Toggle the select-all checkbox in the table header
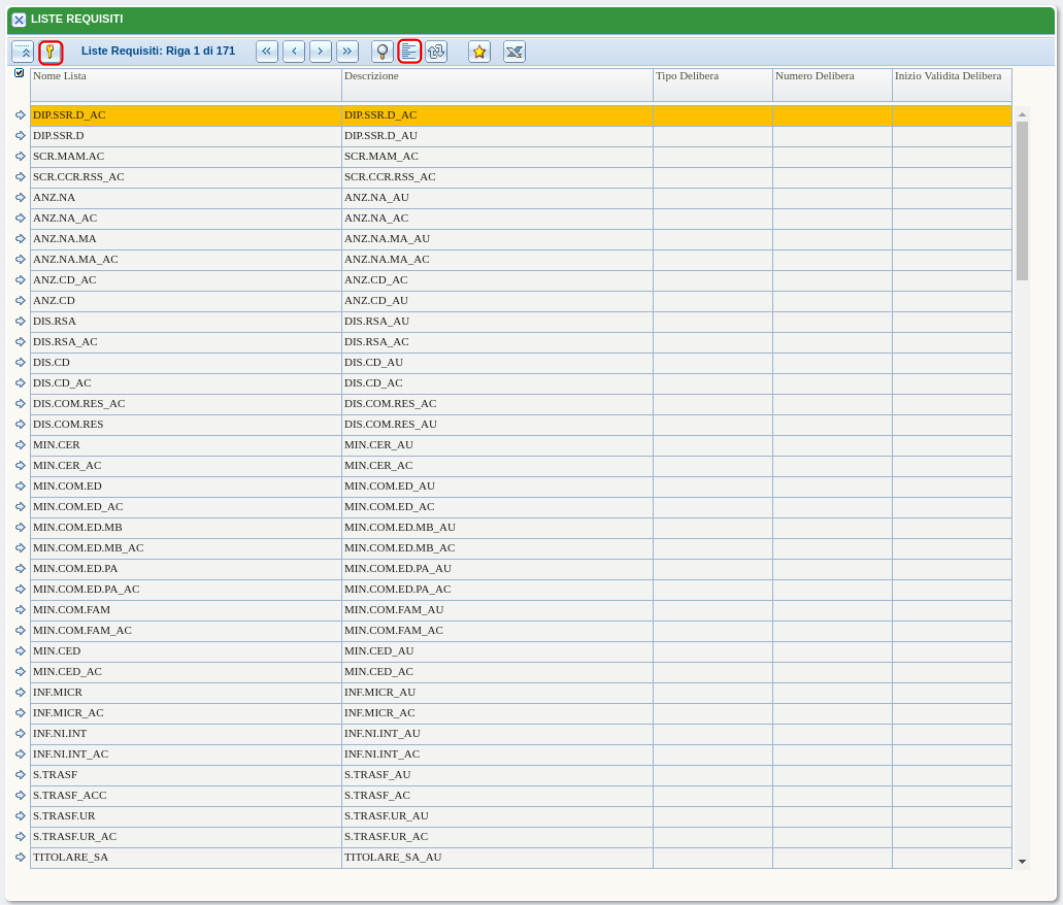 [19, 73]
